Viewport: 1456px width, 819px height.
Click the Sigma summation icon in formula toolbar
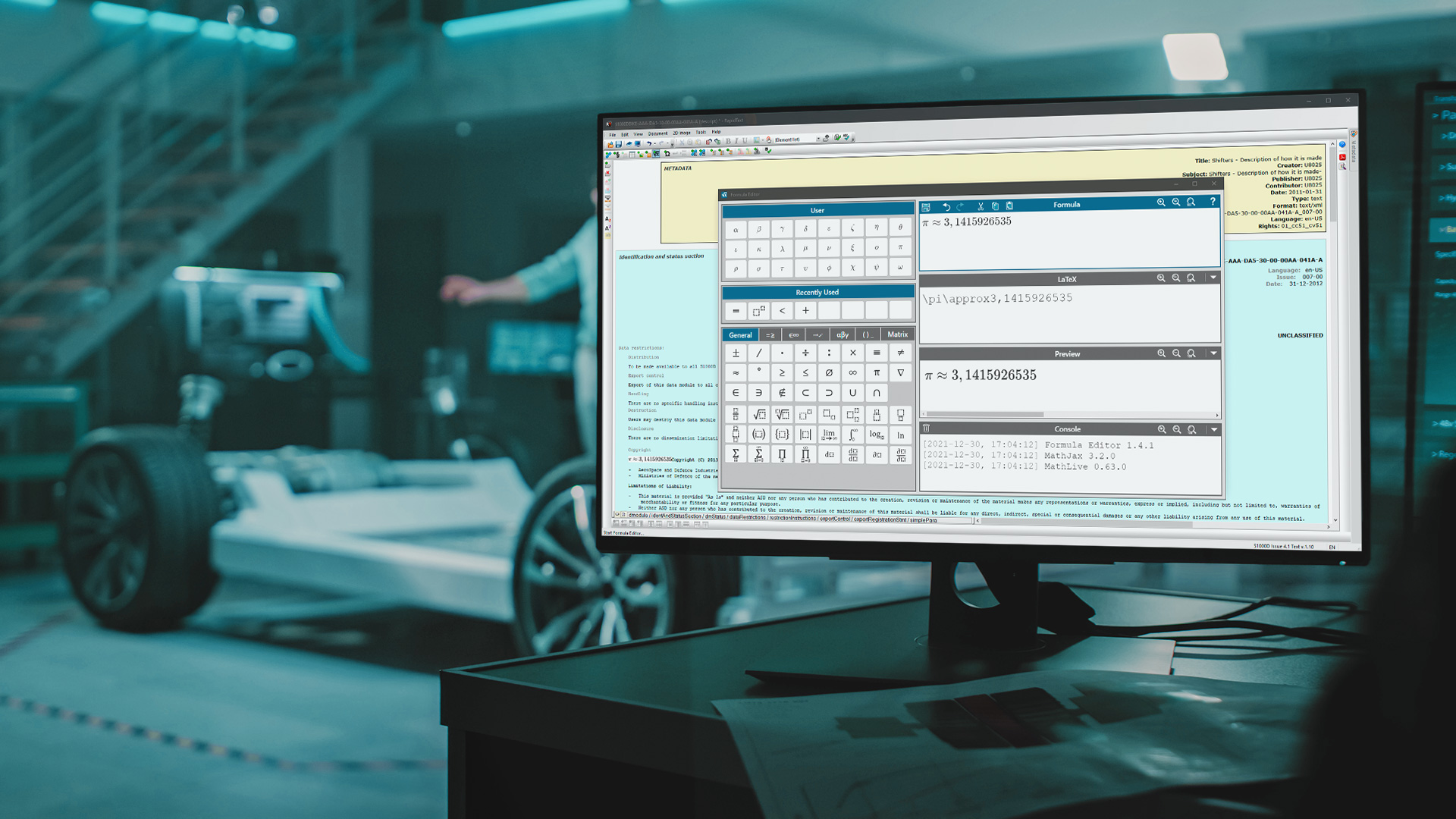pos(735,454)
